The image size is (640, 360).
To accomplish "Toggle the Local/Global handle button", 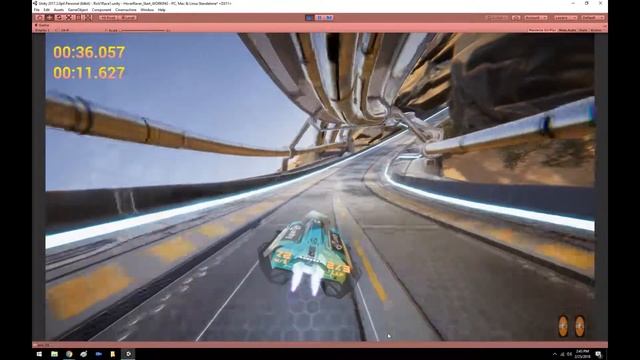I will [x=128, y=18].
